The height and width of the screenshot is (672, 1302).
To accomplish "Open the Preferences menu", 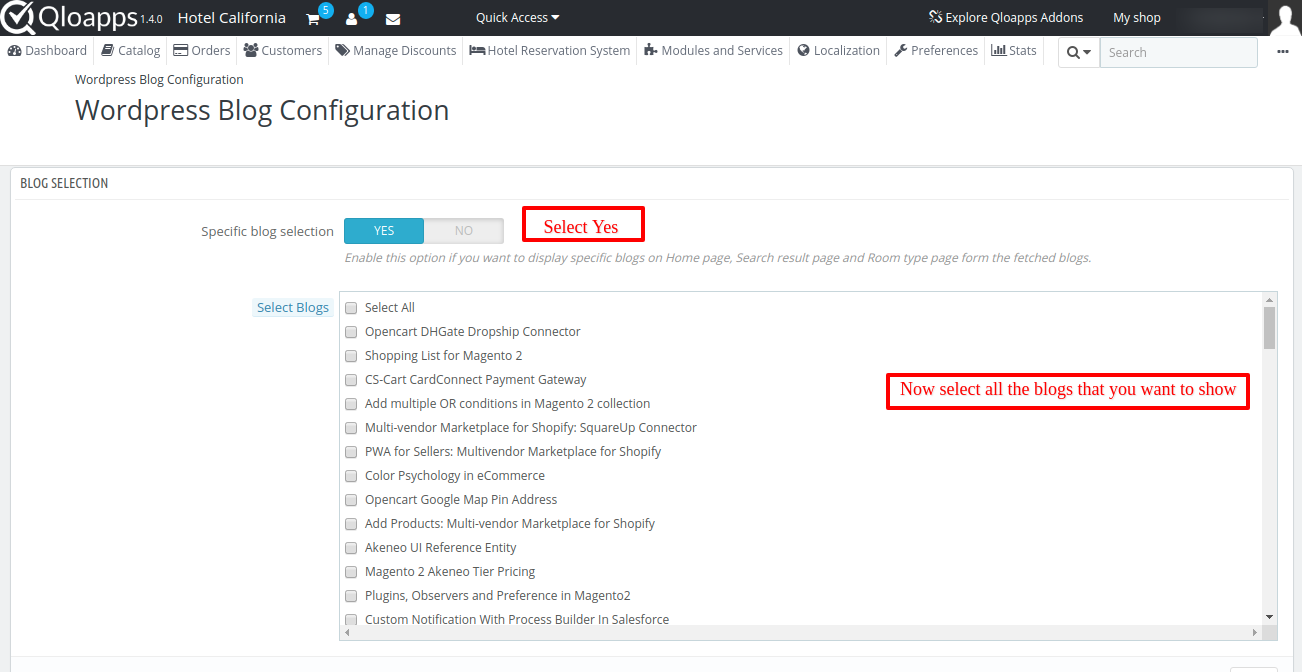I will pos(936,50).
